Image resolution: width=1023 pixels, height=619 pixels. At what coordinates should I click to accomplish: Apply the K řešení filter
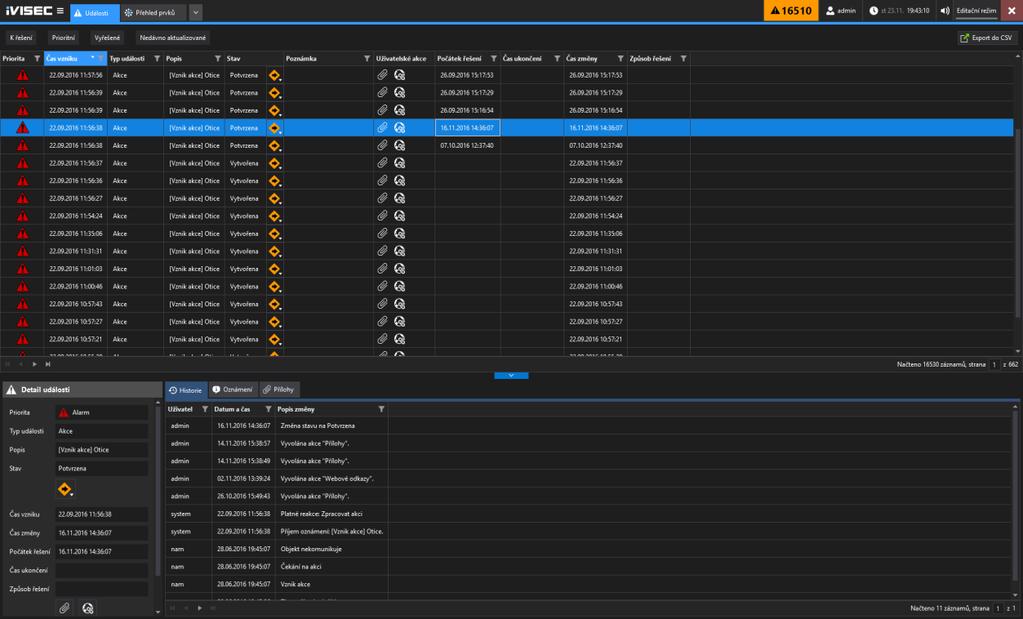coord(21,38)
